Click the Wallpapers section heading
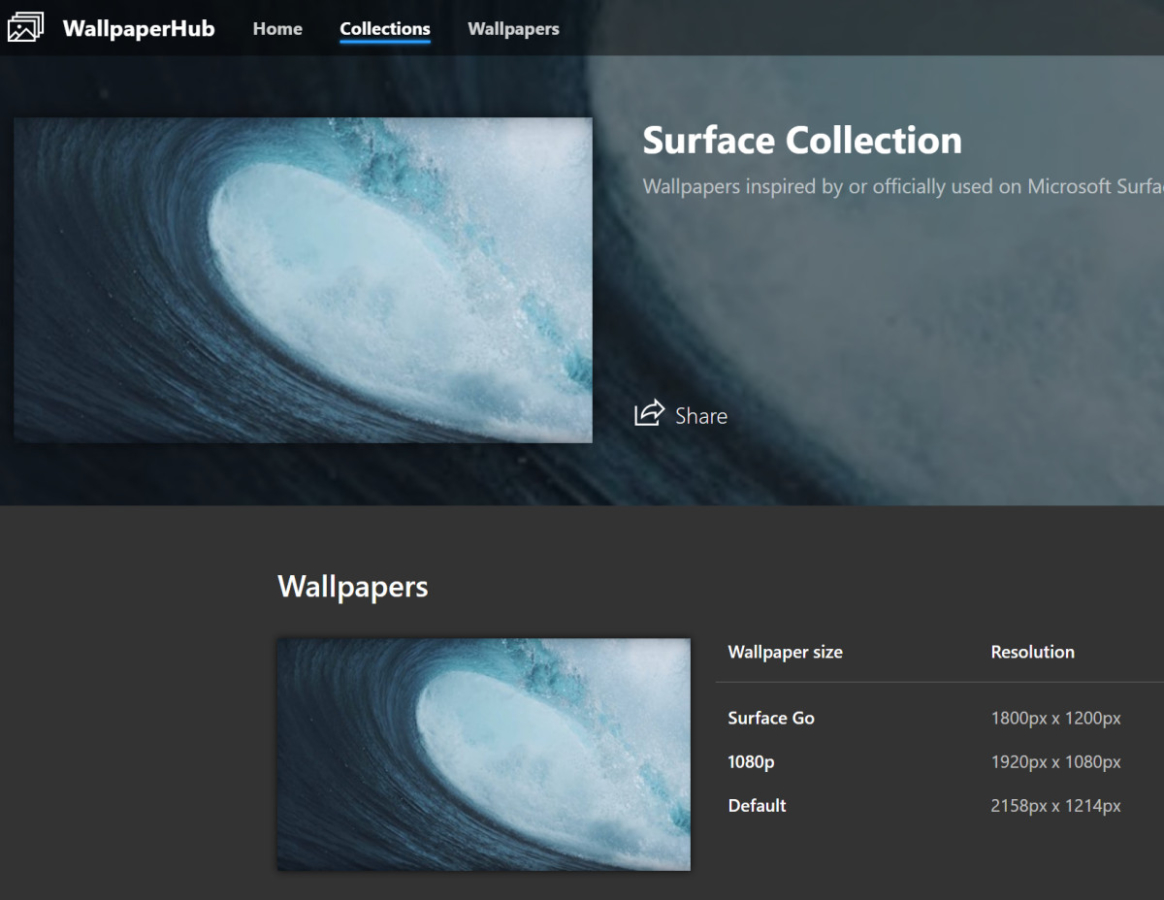The height and width of the screenshot is (900, 1164). (x=352, y=586)
